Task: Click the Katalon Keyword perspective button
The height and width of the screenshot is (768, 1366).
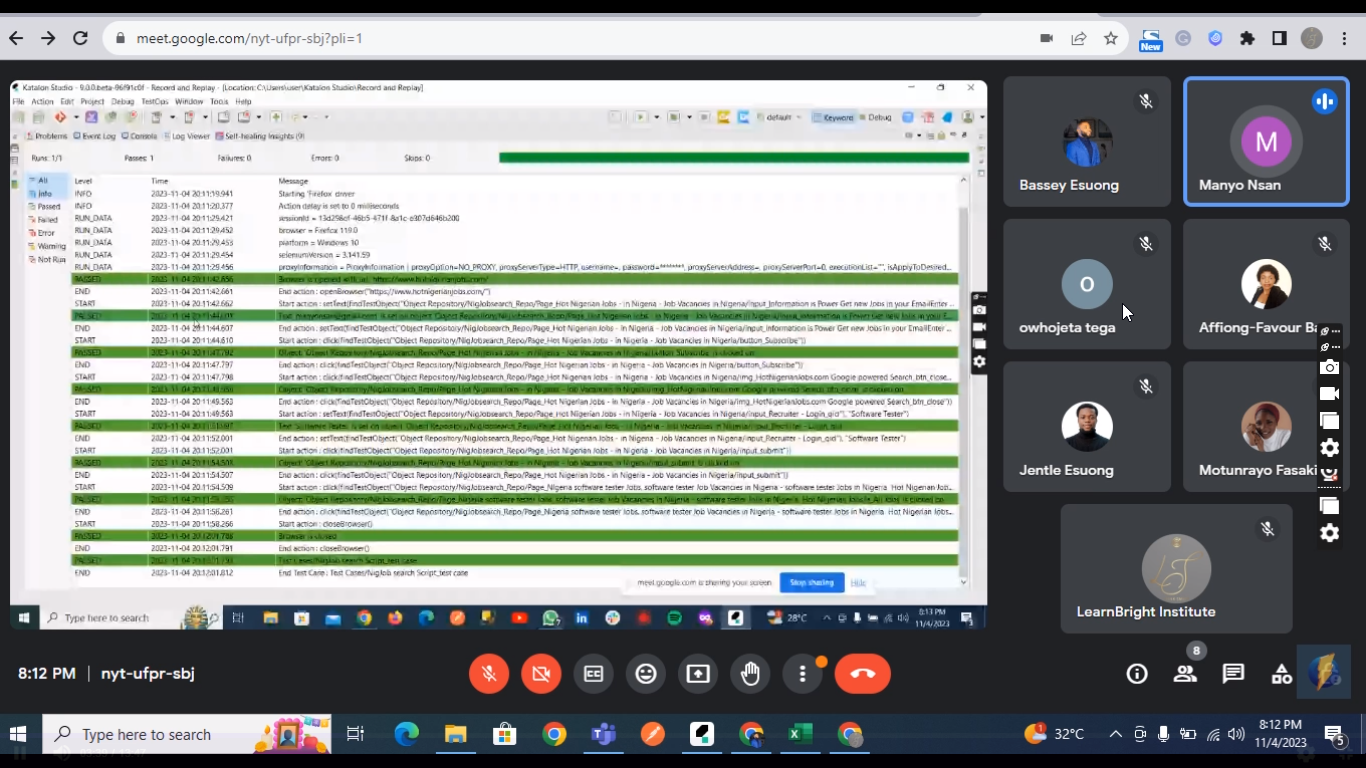Action: tap(833, 118)
